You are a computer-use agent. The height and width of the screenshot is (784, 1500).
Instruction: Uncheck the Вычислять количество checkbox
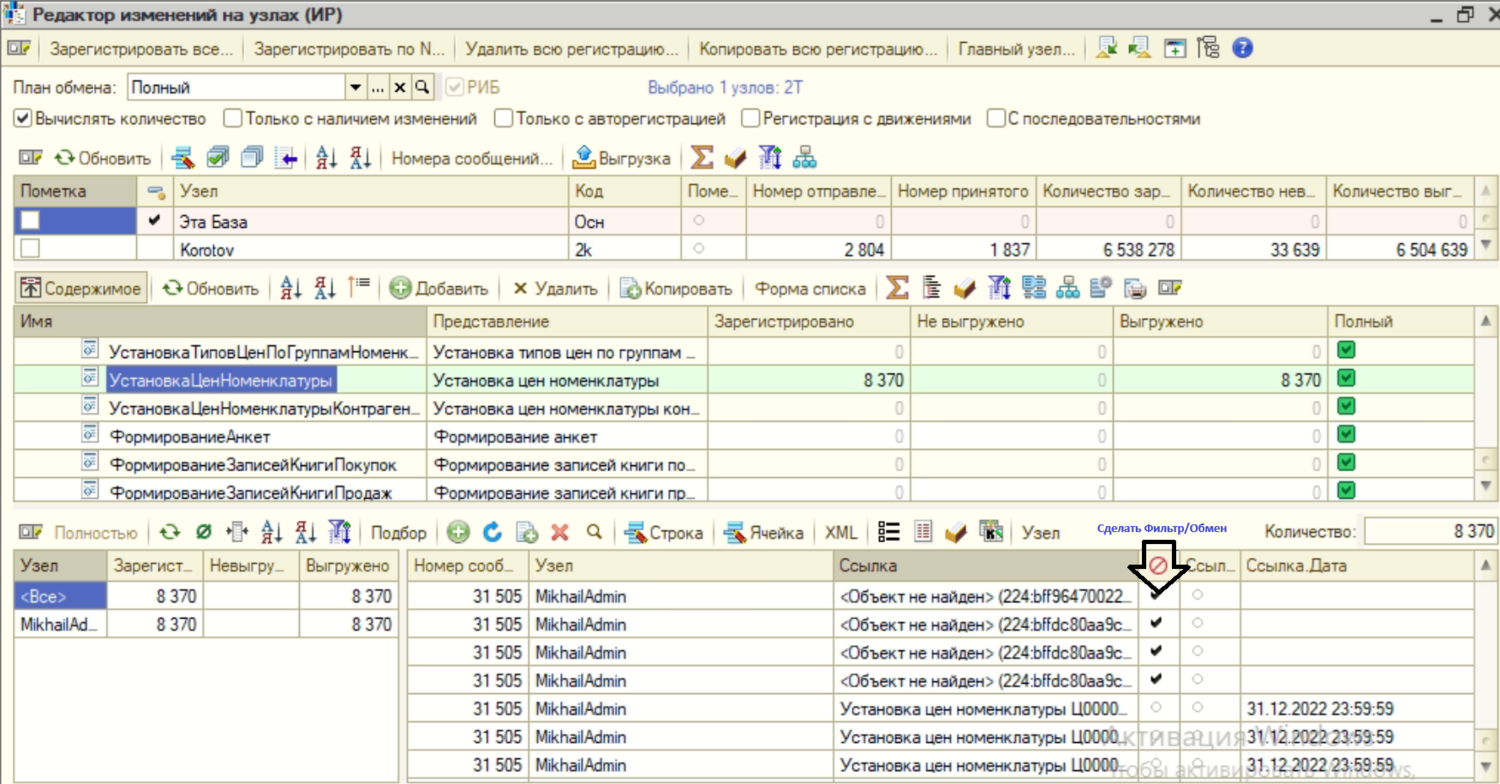click(x=22, y=118)
